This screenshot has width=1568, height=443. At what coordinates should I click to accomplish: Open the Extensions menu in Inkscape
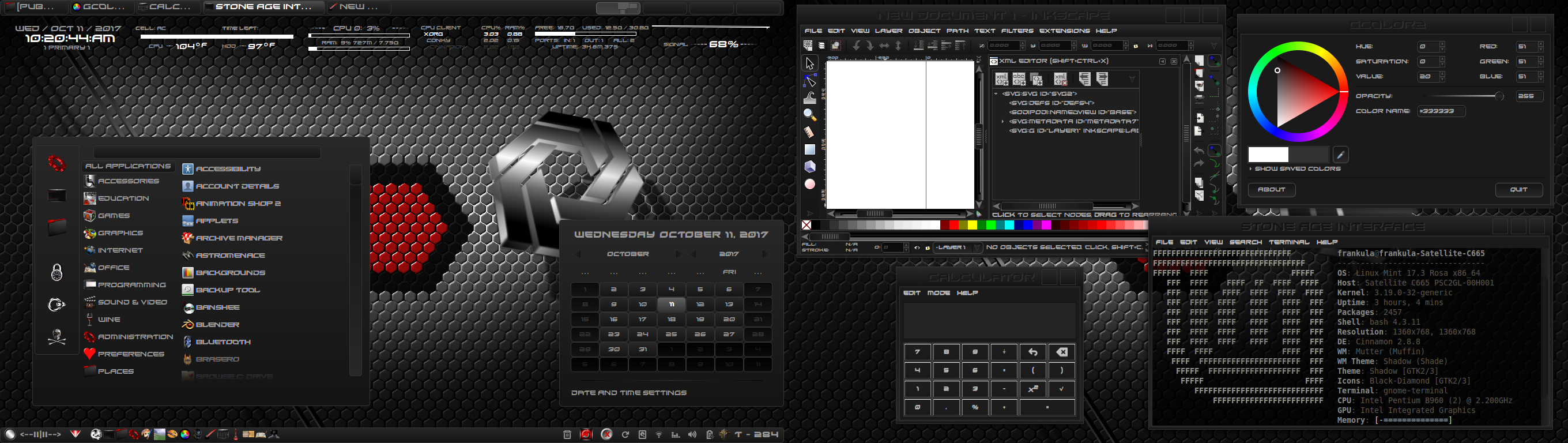tap(1065, 31)
